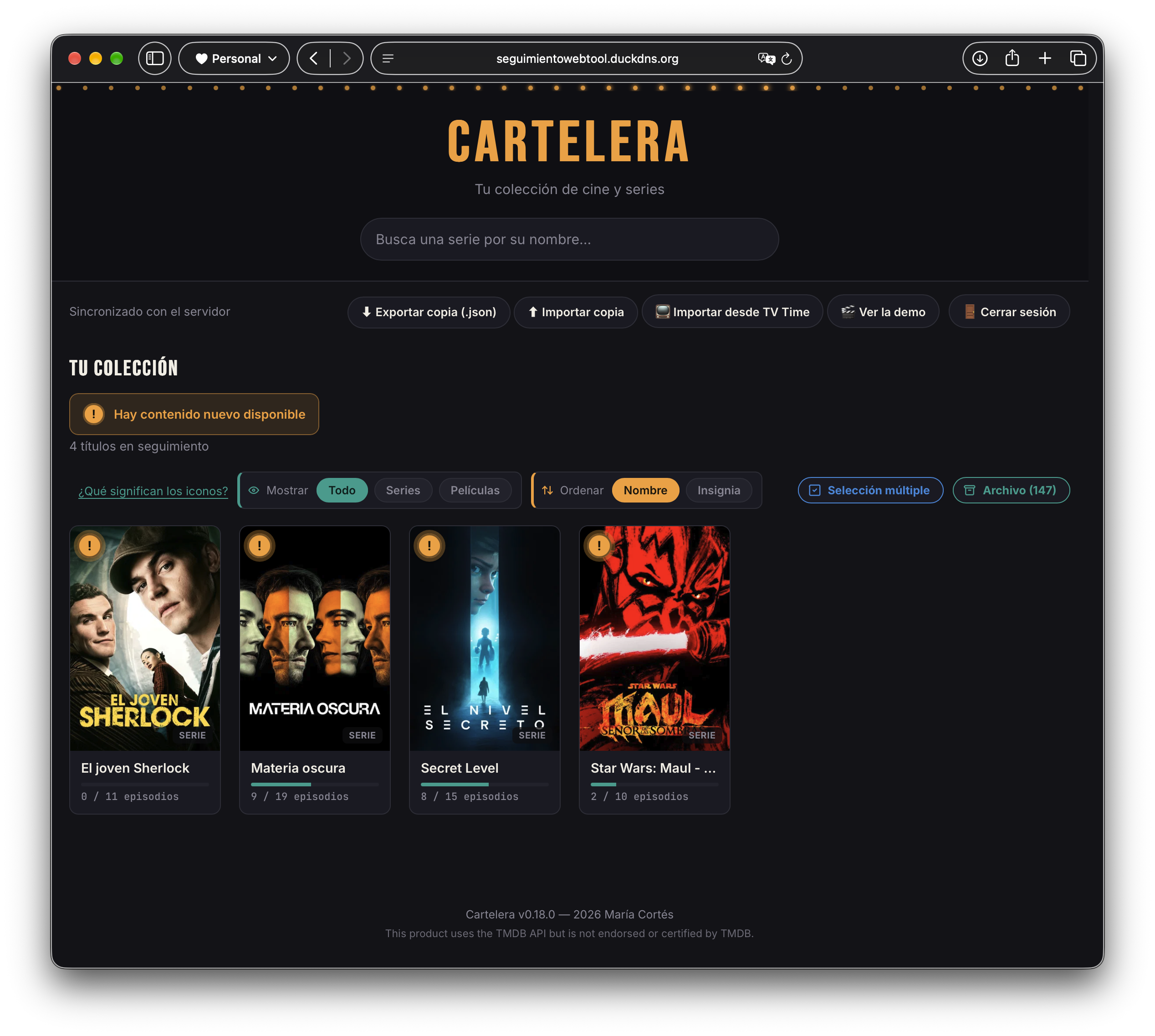The height and width of the screenshot is (1036, 1155).
Task: Open El joven Sherlock poster
Action: tap(145, 639)
